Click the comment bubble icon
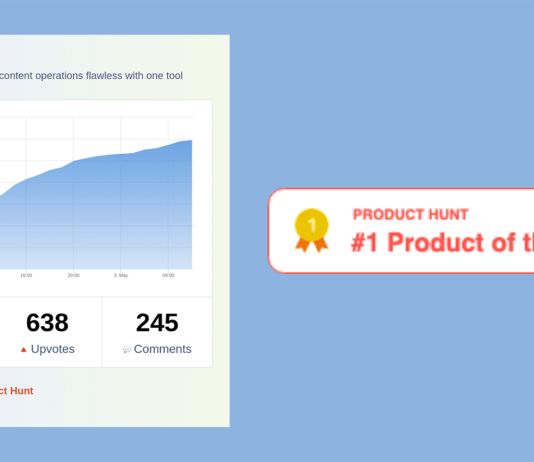This screenshot has width=534, height=462. pos(127,350)
